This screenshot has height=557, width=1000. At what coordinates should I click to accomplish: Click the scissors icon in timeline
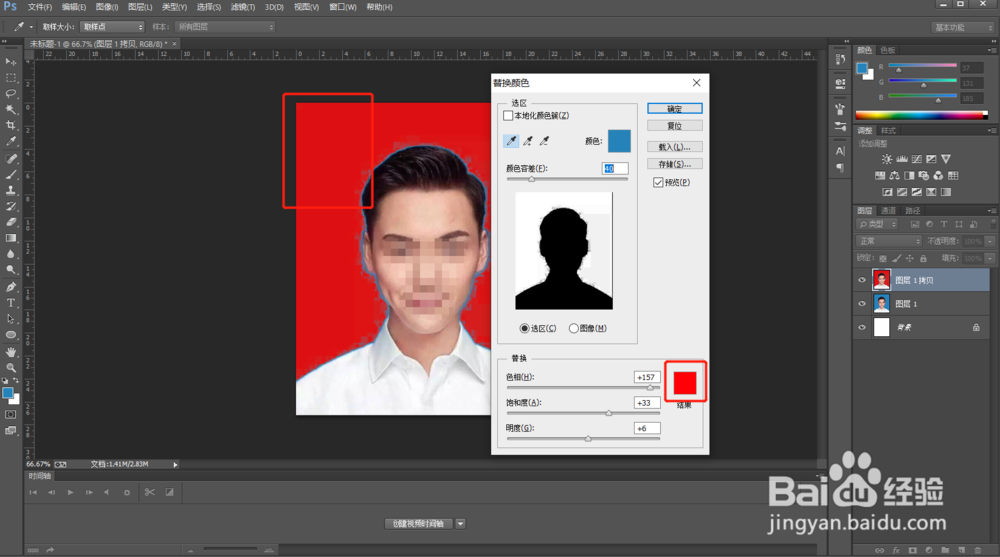[149, 492]
